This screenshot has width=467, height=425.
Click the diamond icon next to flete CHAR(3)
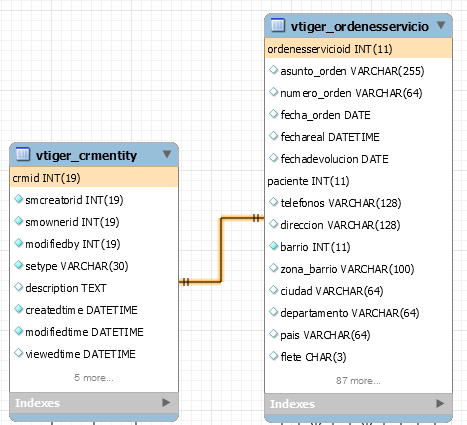tap(273, 356)
